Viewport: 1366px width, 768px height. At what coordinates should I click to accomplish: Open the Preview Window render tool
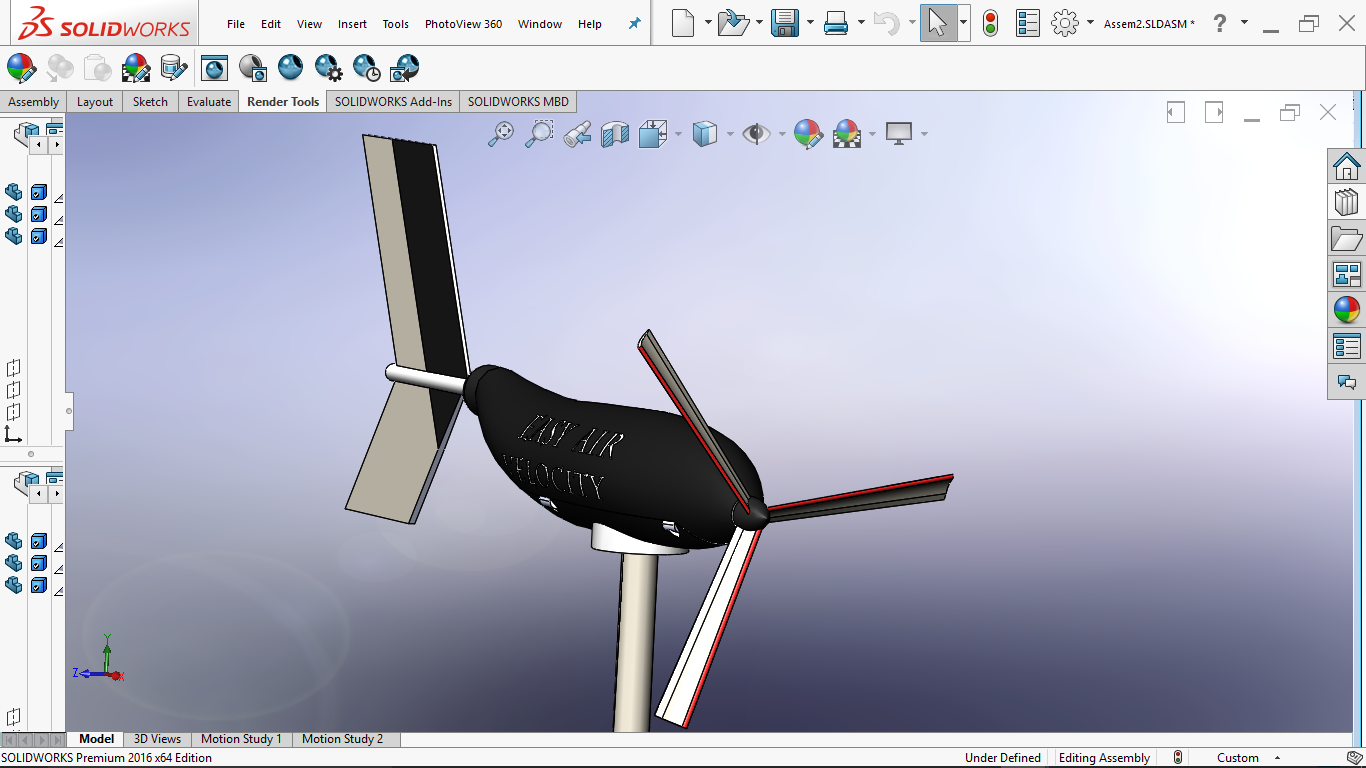pos(252,68)
